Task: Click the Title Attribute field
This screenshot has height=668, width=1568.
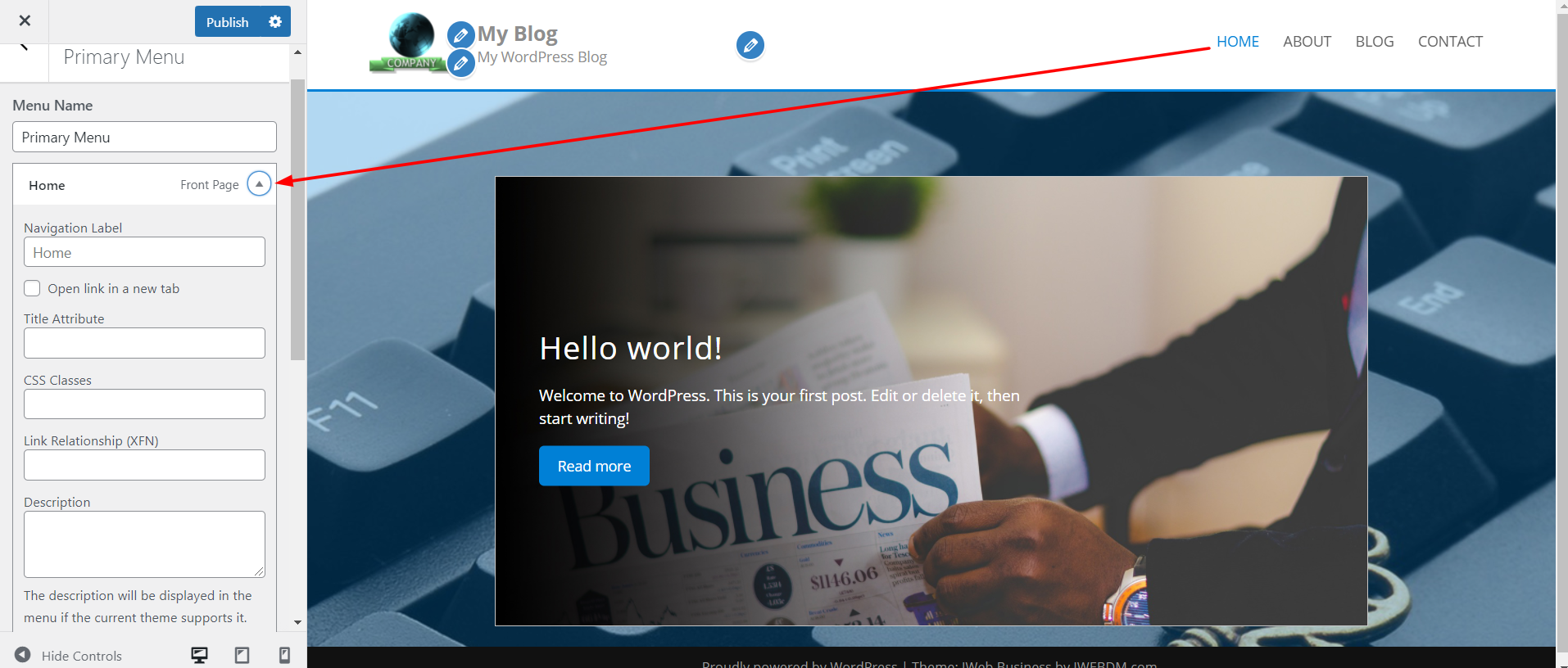Action: [x=144, y=343]
